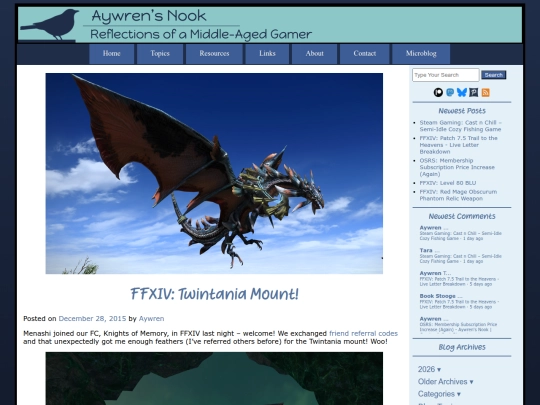This screenshot has width=540, height=405.
Task: Expand the Older Archives list
Action: click(446, 382)
